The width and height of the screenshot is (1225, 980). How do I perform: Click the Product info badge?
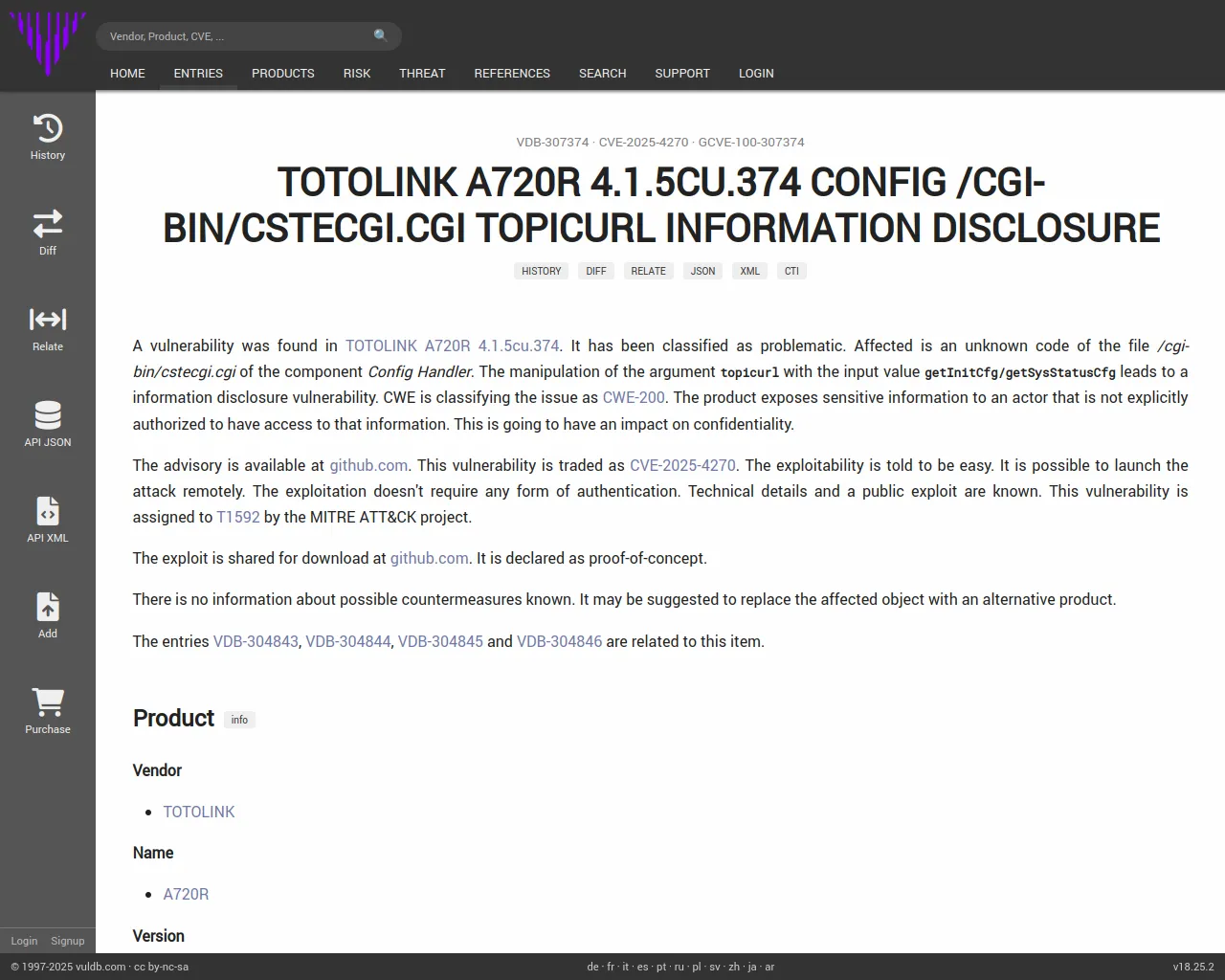click(x=239, y=720)
